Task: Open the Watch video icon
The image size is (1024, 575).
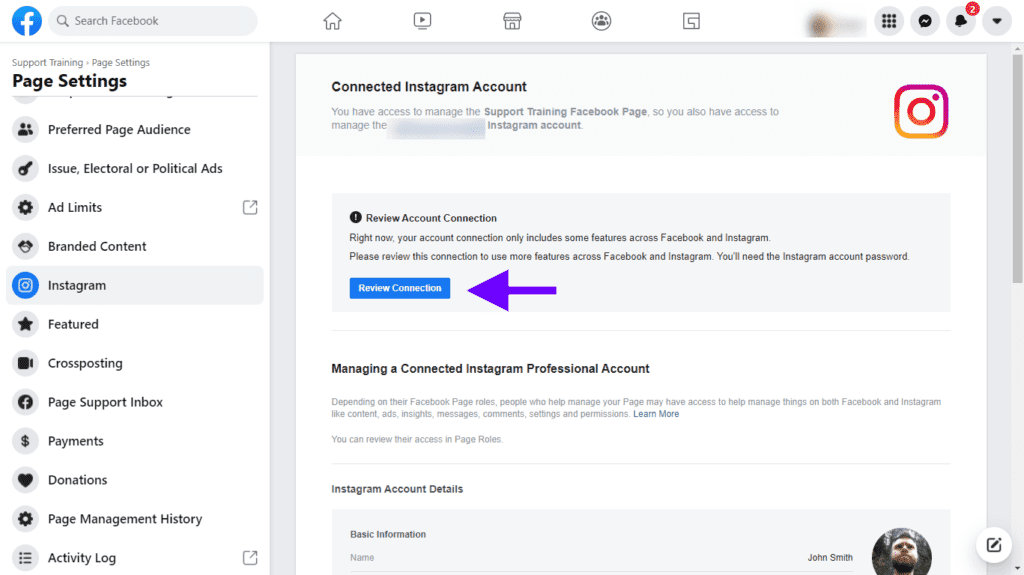Action: coord(422,21)
